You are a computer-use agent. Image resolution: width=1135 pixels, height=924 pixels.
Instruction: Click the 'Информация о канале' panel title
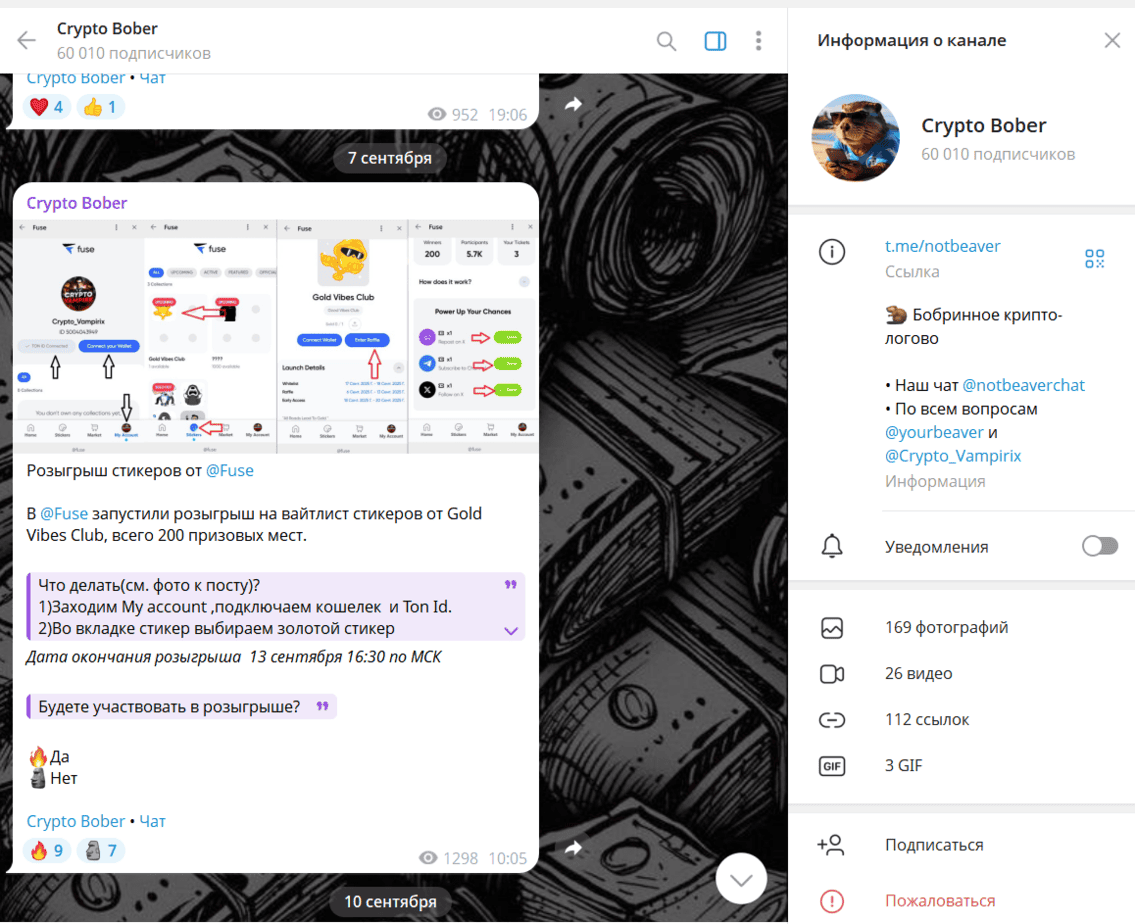pos(911,41)
